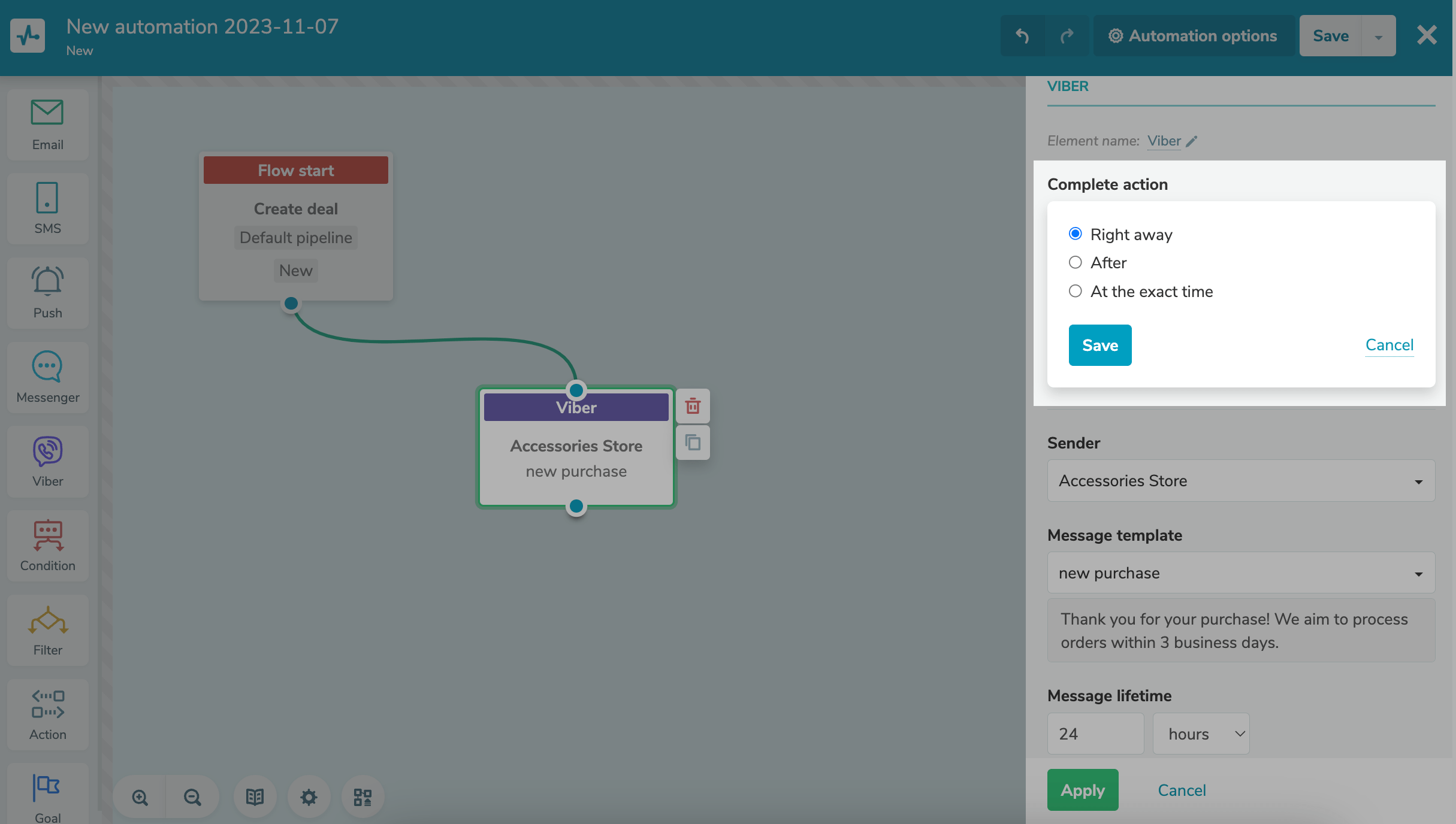
Task: Choose At the exact time option
Action: tap(1076, 291)
